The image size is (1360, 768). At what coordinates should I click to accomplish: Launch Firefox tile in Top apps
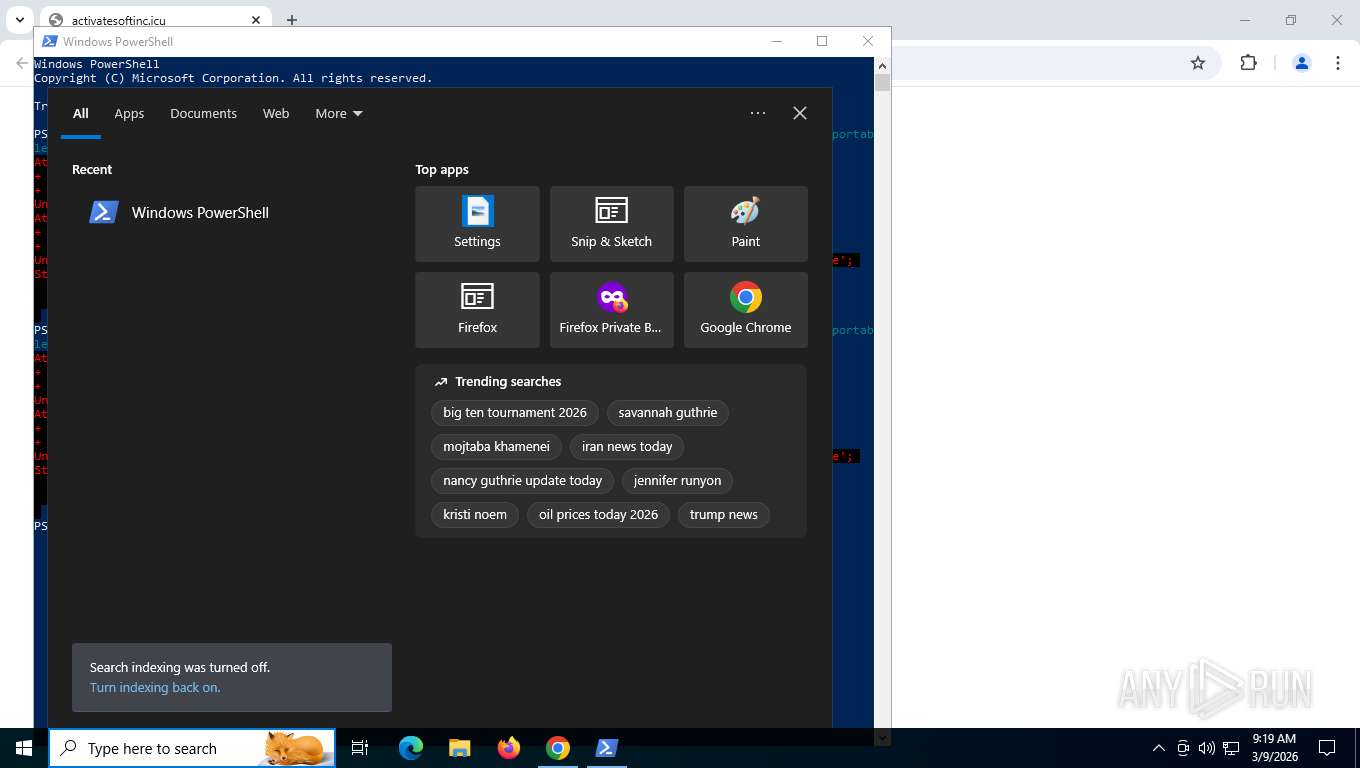[x=477, y=310]
